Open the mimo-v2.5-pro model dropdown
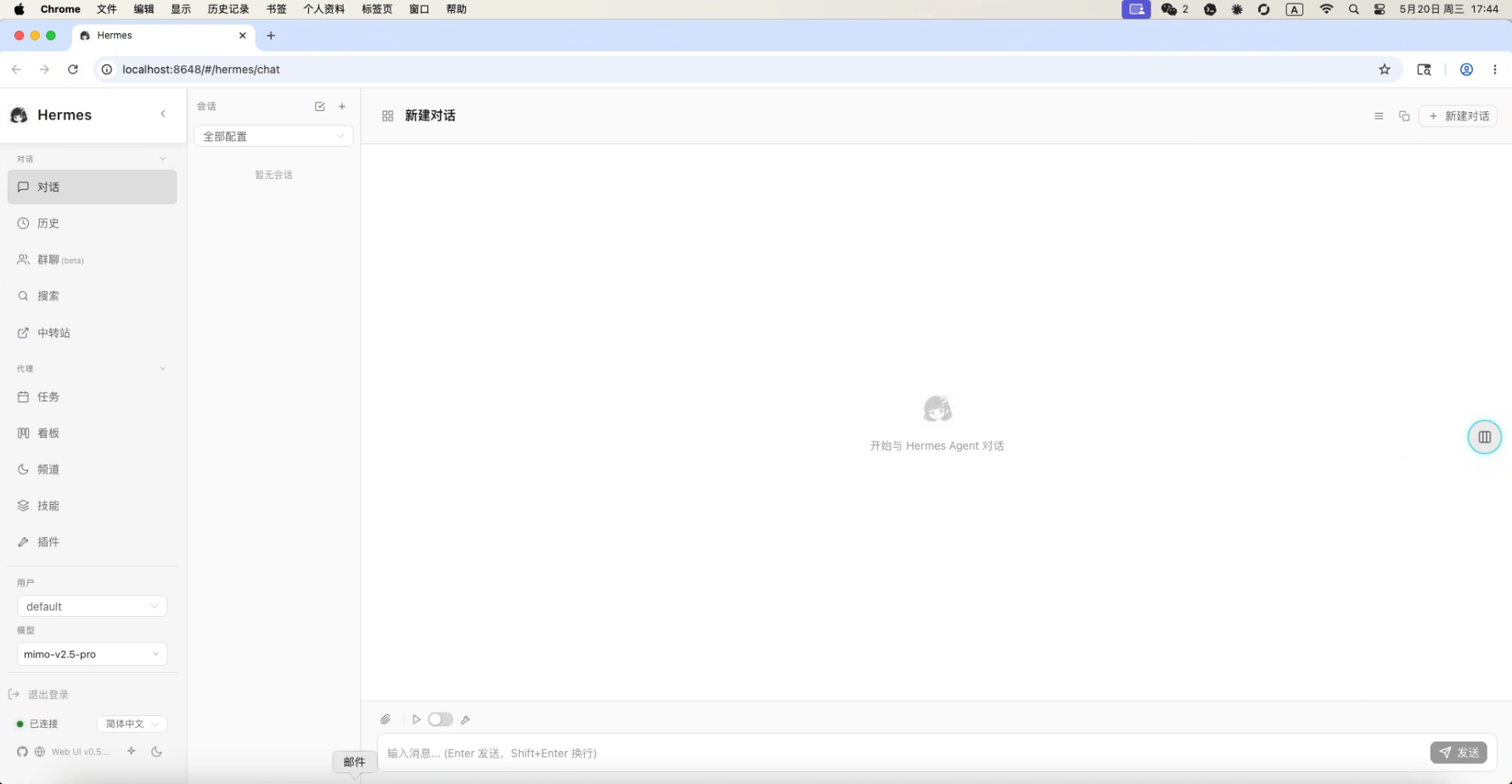 (x=92, y=654)
